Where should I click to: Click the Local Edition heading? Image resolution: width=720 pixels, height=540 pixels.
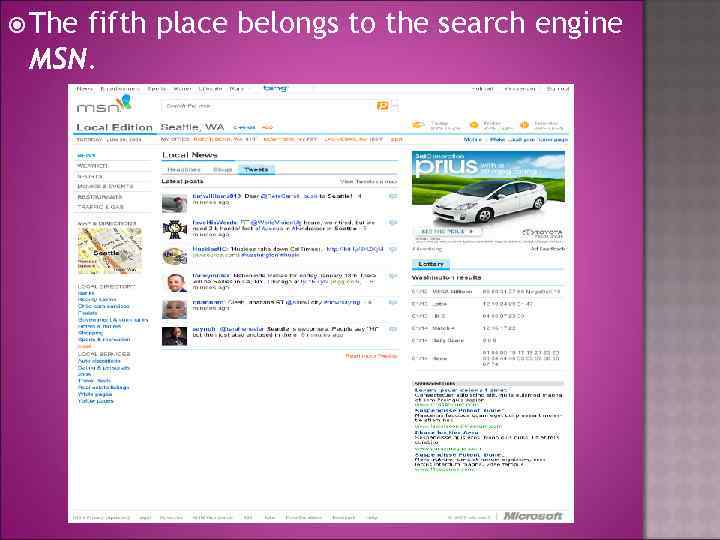[x=114, y=127]
